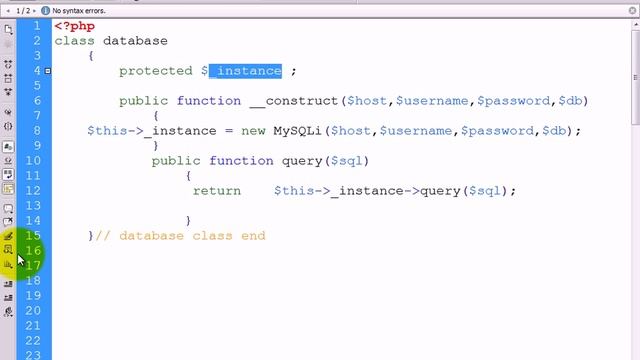Click the Apply Comment icon

(x=8, y=209)
